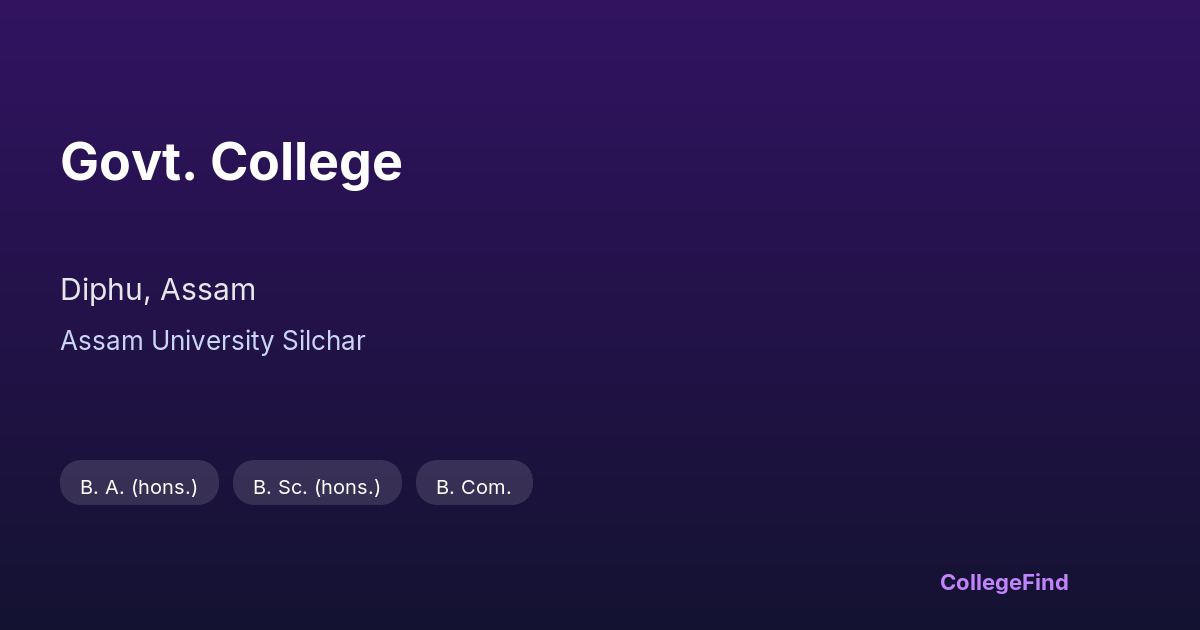1200x630 pixels.
Task: Click the word "College" in the heading
Action: point(306,164)
